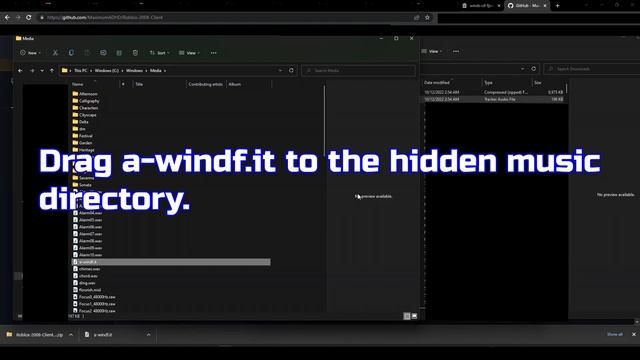Viewport: 640px width, 360px height.
Task: Click the Search Downloads input field
Action: [592, 69]
